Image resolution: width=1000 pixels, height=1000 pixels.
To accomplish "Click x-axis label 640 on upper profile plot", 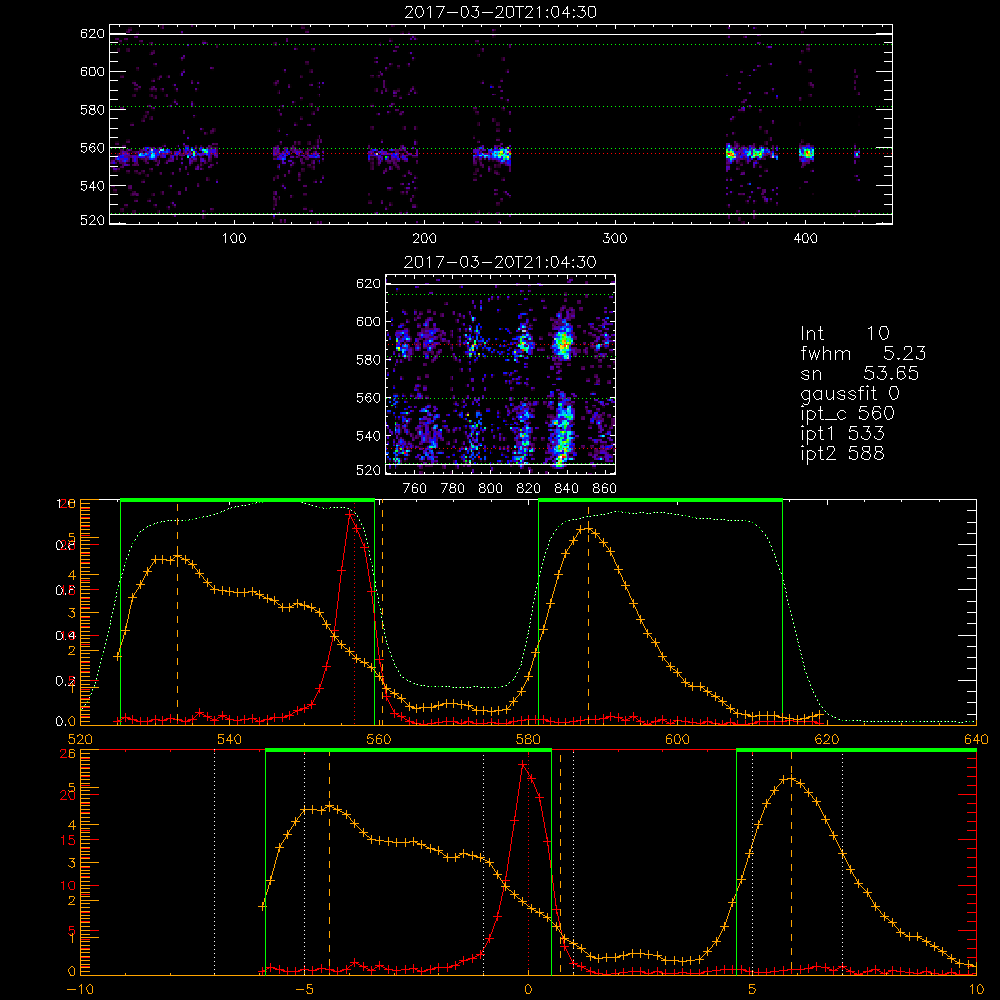I will [976, 739].
